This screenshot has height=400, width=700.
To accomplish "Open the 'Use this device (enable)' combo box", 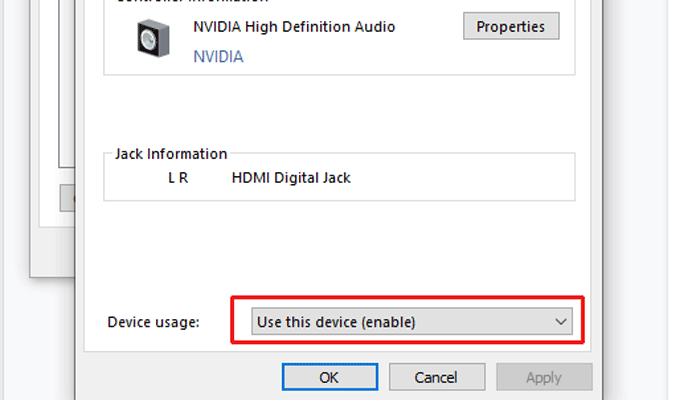I will (x=412, y=321).
